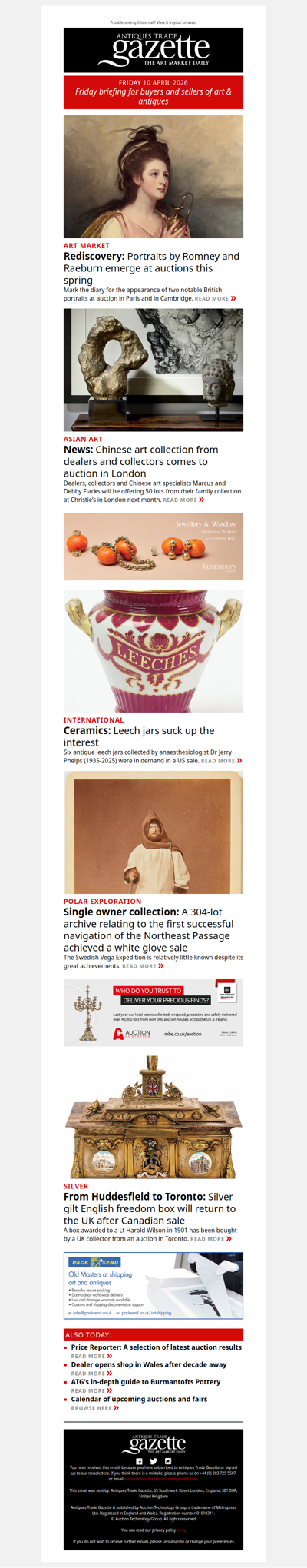Open the Romney portrait image
This screenshot has width=307, height=1568.
pyautogui.click(x=153, y=177)
